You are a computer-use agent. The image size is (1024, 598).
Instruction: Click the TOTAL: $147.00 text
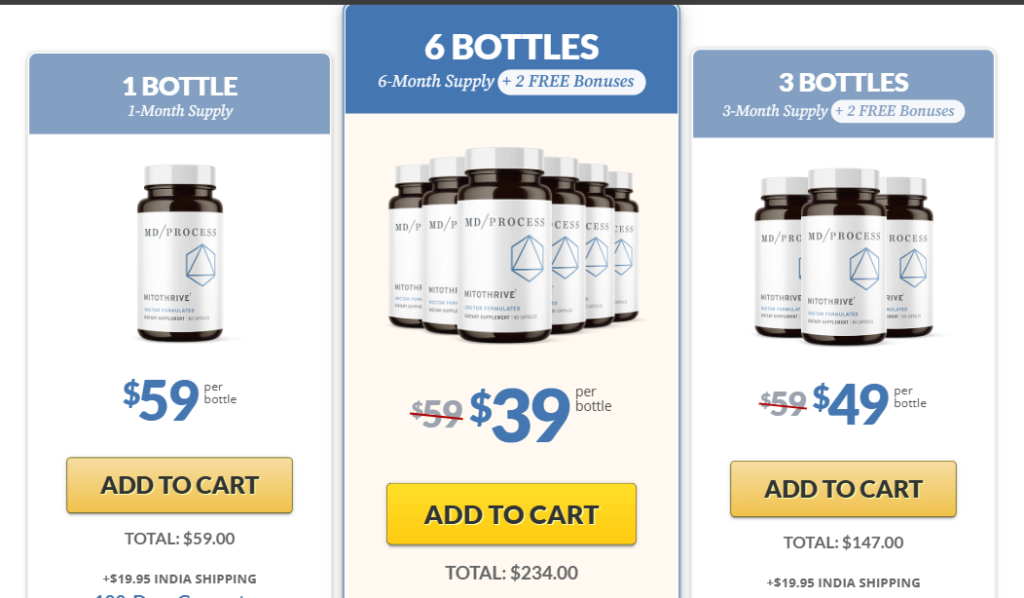pos(843,543)
